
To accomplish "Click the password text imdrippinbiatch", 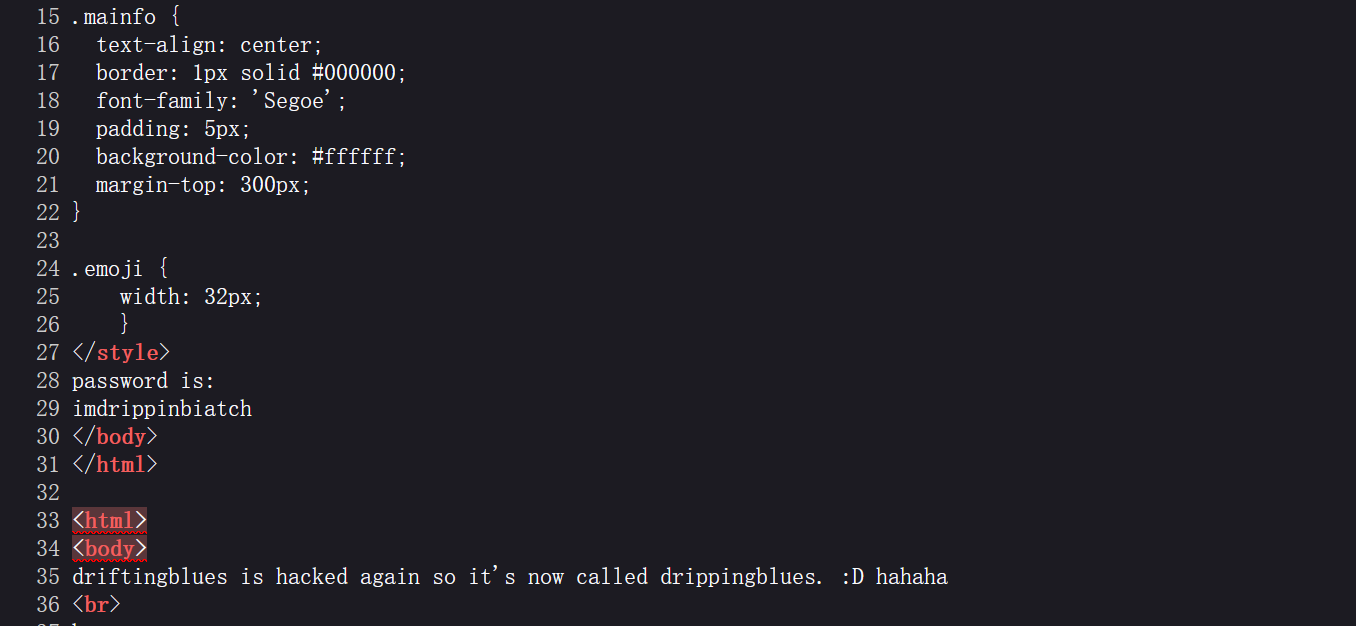I will pos(162,409).
